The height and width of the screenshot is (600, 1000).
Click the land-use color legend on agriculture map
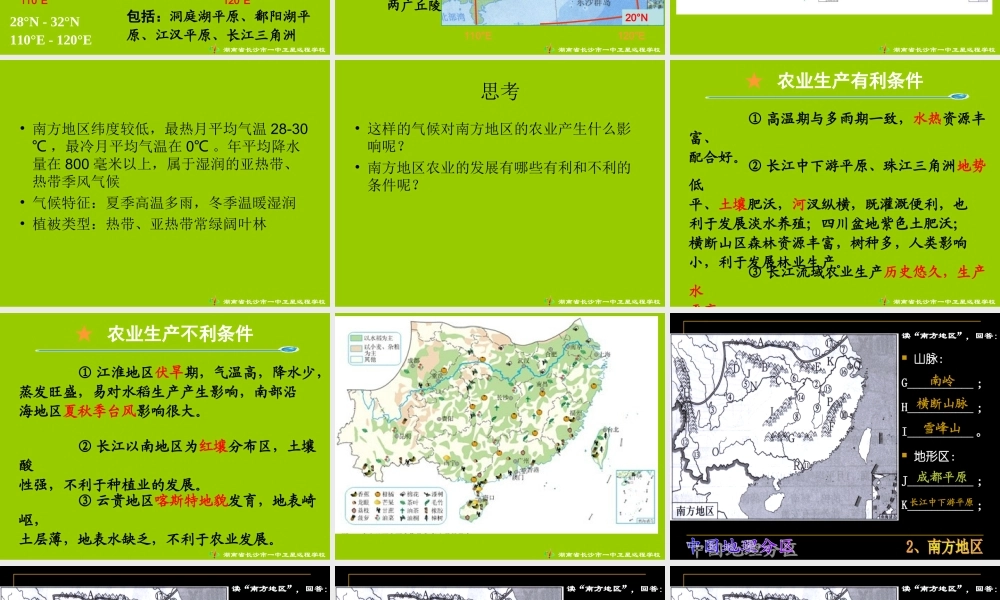pos(375,349)
